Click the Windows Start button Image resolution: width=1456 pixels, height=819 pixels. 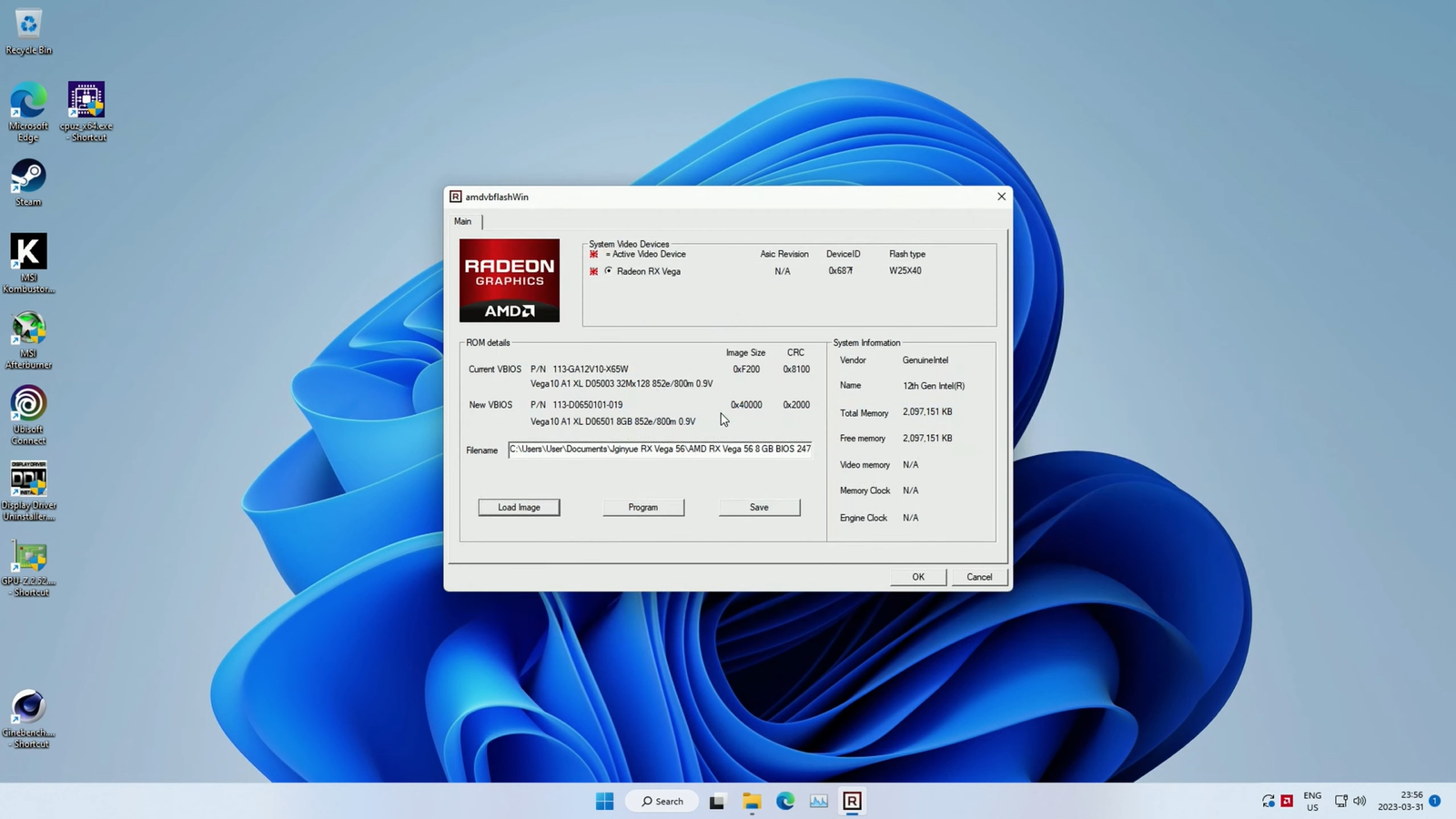[x=604, y=801]
